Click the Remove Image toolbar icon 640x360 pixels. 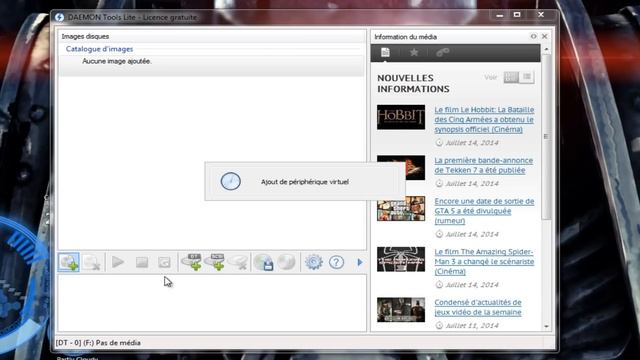click(91, 262)
